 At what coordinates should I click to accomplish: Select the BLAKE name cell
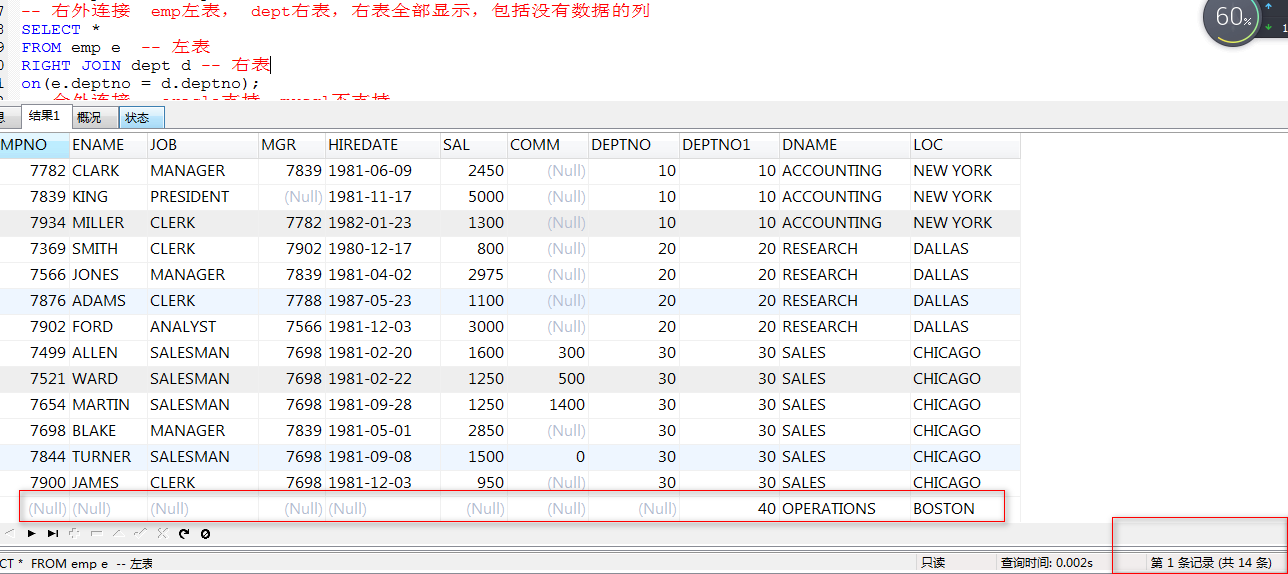click(x=108, y=431)
